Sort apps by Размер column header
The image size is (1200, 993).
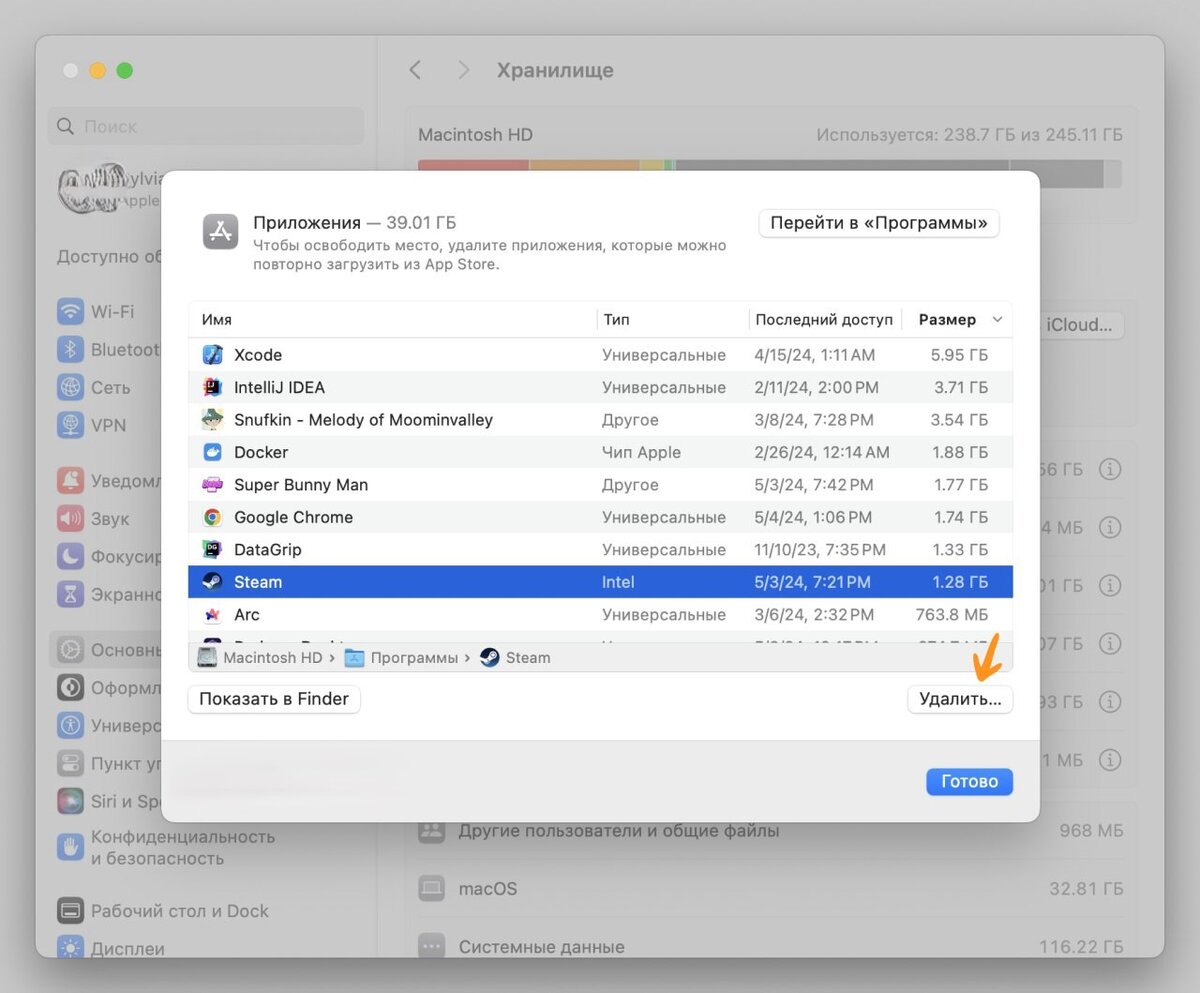(947, 320)
